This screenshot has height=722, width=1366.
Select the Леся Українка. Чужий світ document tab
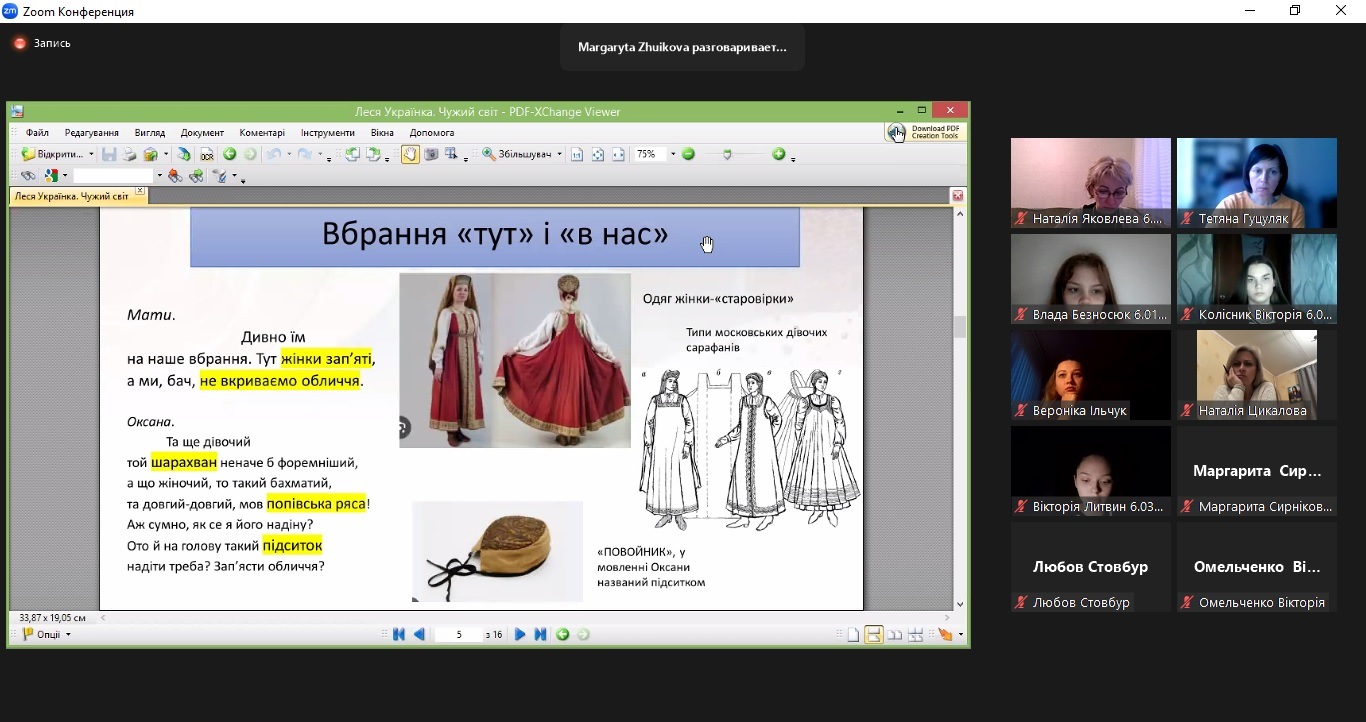(x=71, y=196)
